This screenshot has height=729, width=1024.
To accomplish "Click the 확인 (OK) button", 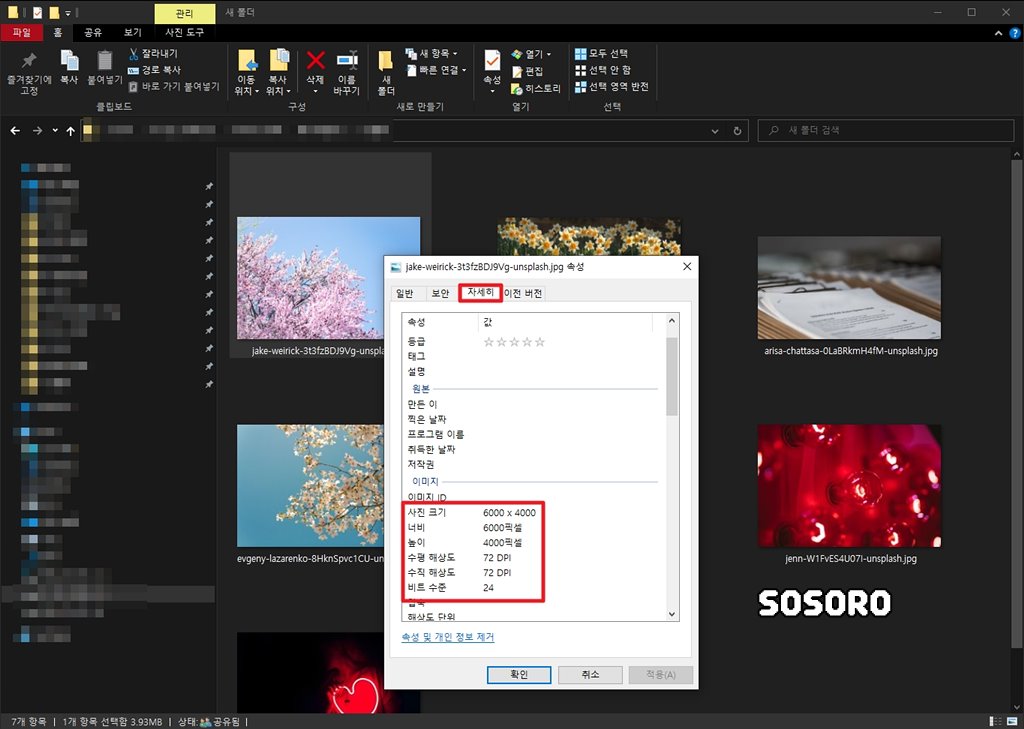I will 519,675.
